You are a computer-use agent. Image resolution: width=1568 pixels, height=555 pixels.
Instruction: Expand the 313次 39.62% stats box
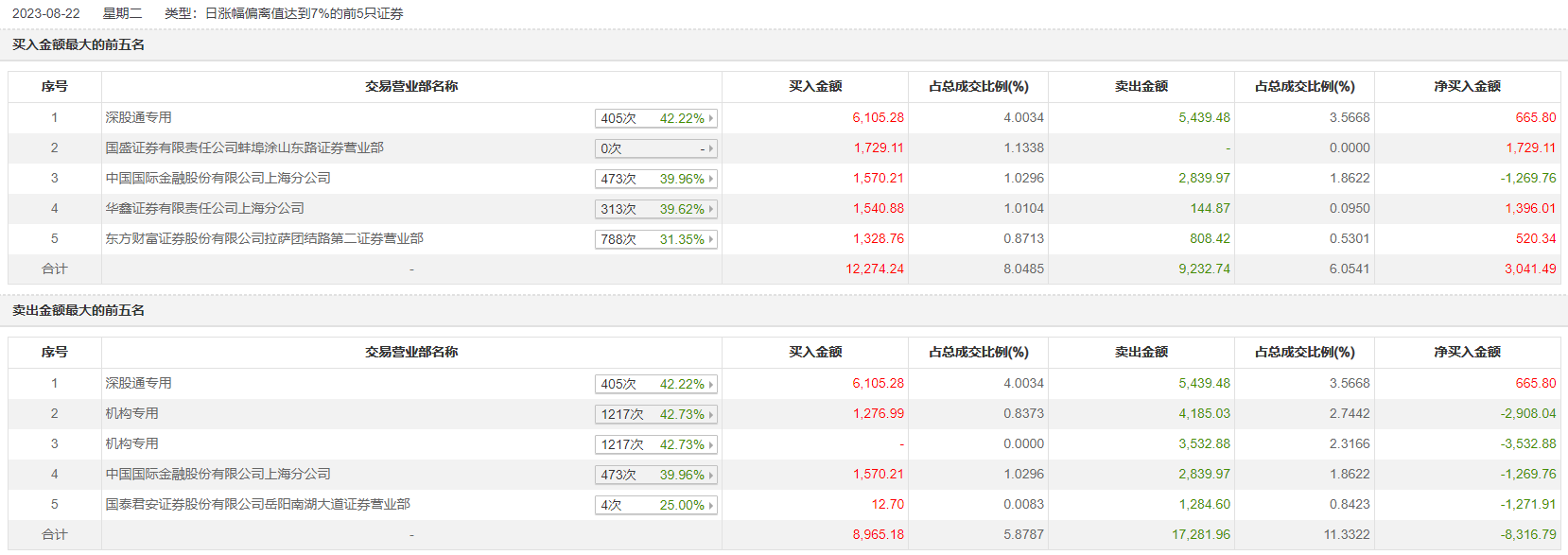tap(655, 209)
